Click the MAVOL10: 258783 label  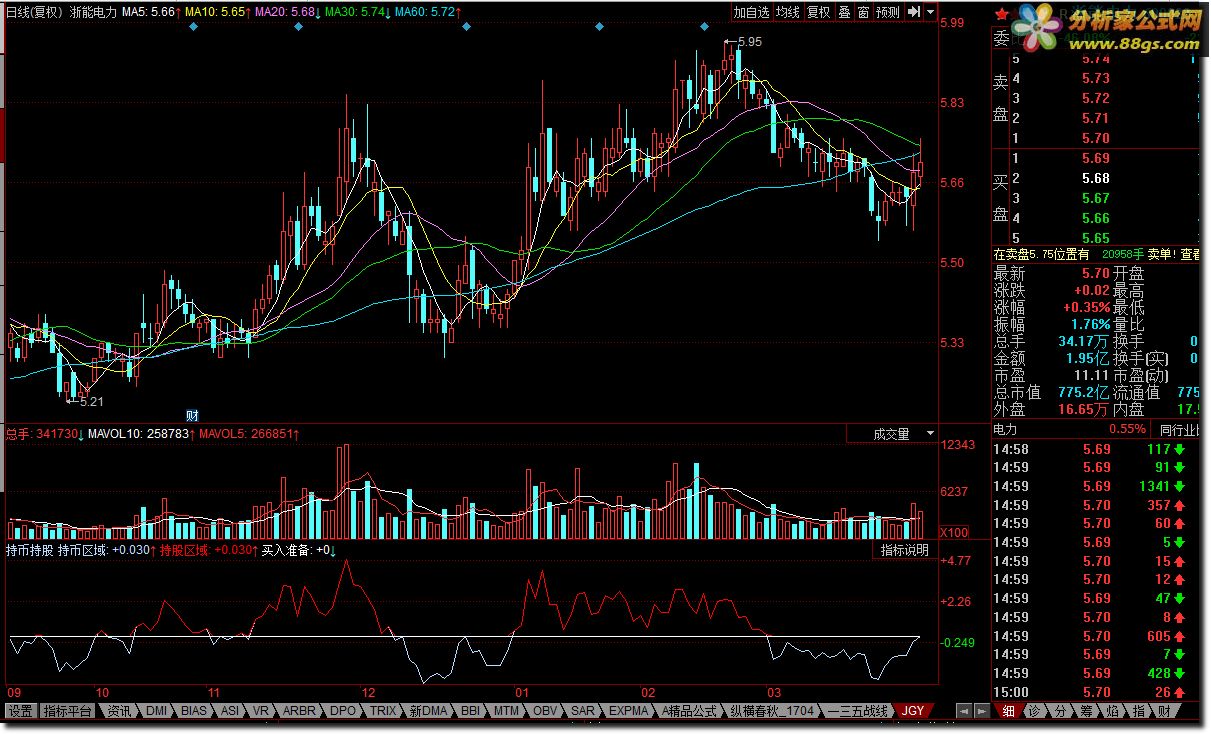pyautogui.click(x=139, y=434)
